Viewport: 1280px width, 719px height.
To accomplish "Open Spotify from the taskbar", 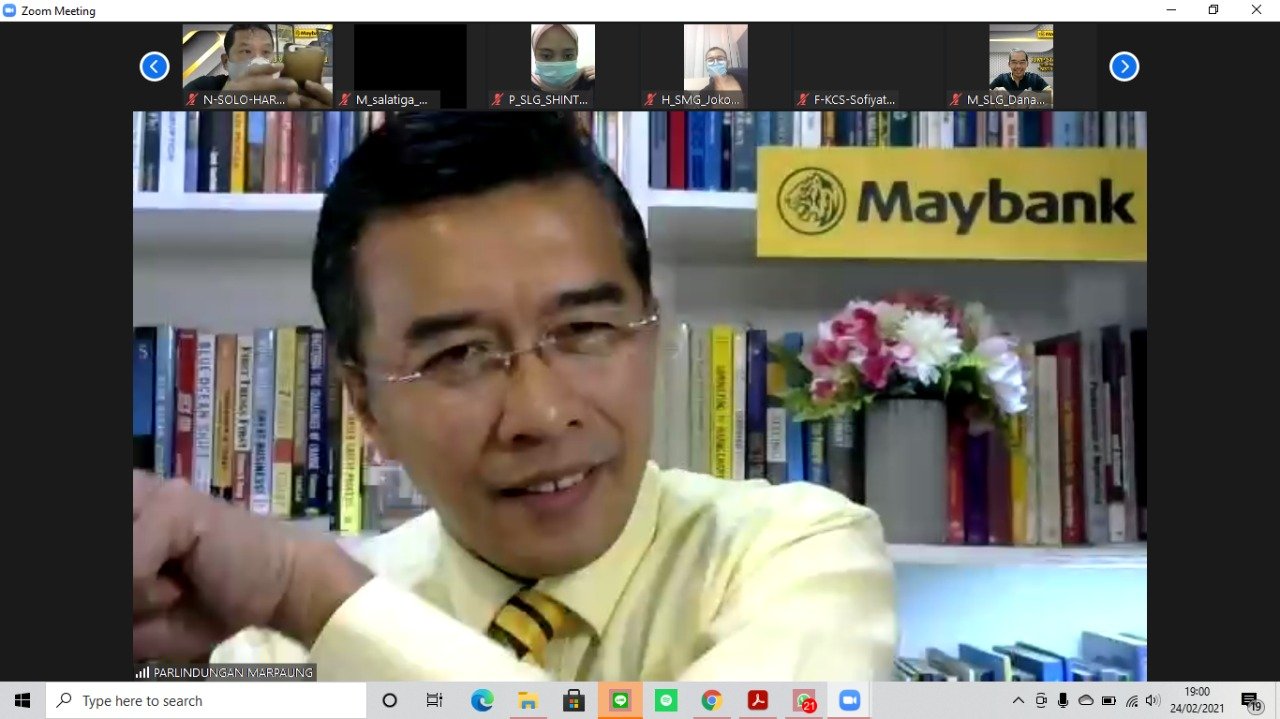I will coord(666,700).
